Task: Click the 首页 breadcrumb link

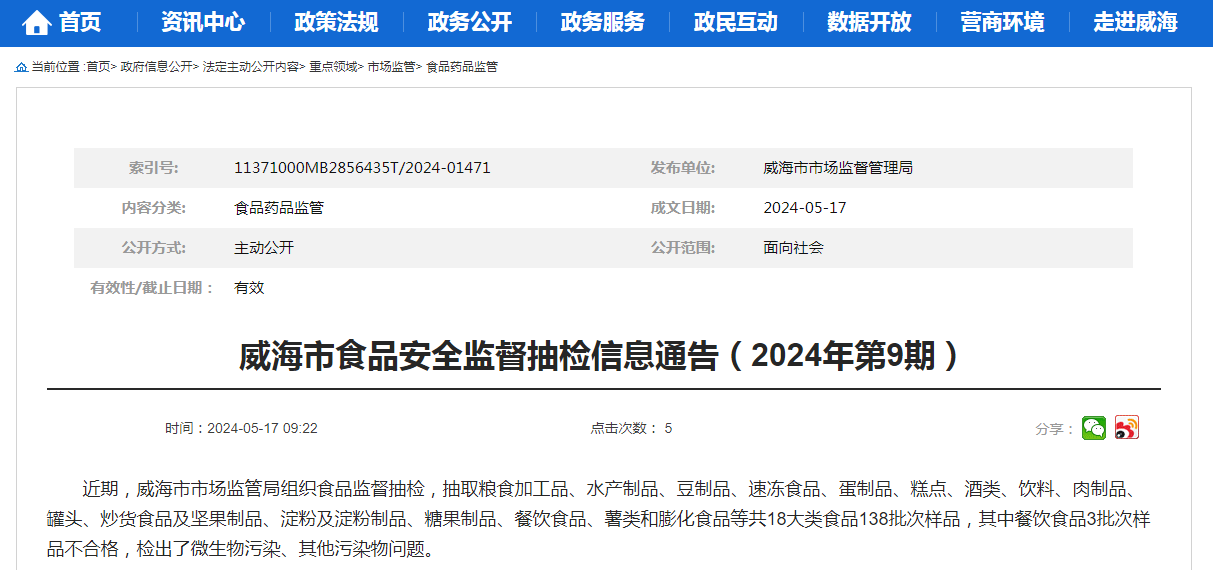Action: pos(98,67)
